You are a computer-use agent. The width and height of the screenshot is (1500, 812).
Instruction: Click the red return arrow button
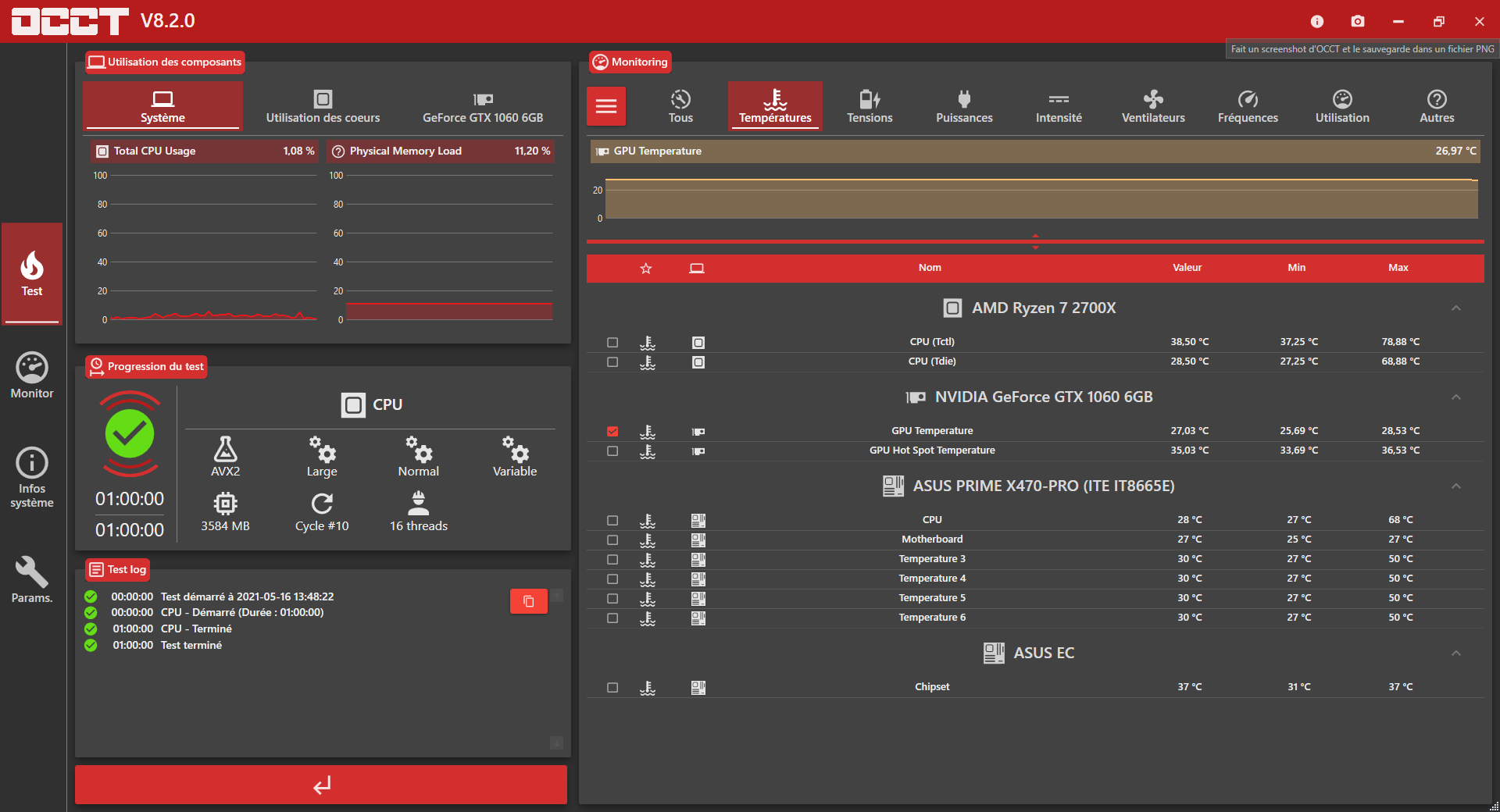[321, 785]
